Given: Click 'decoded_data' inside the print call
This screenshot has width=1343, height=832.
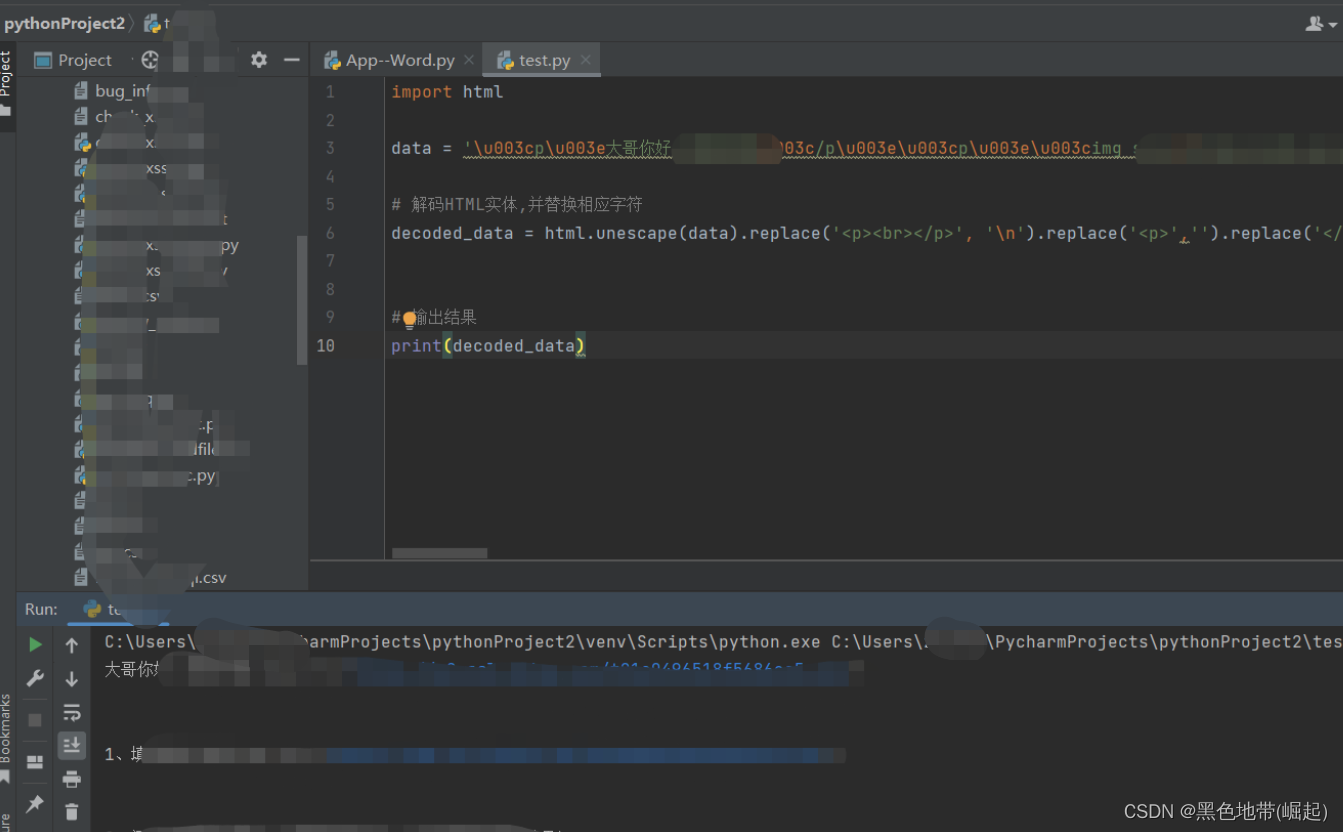Looking at the screenshot, I should (x=514, y=346).
